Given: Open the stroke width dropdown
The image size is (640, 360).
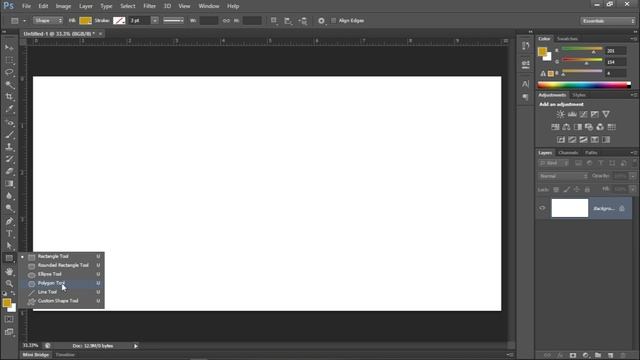Looking at the screenshot, I should 155,20.
